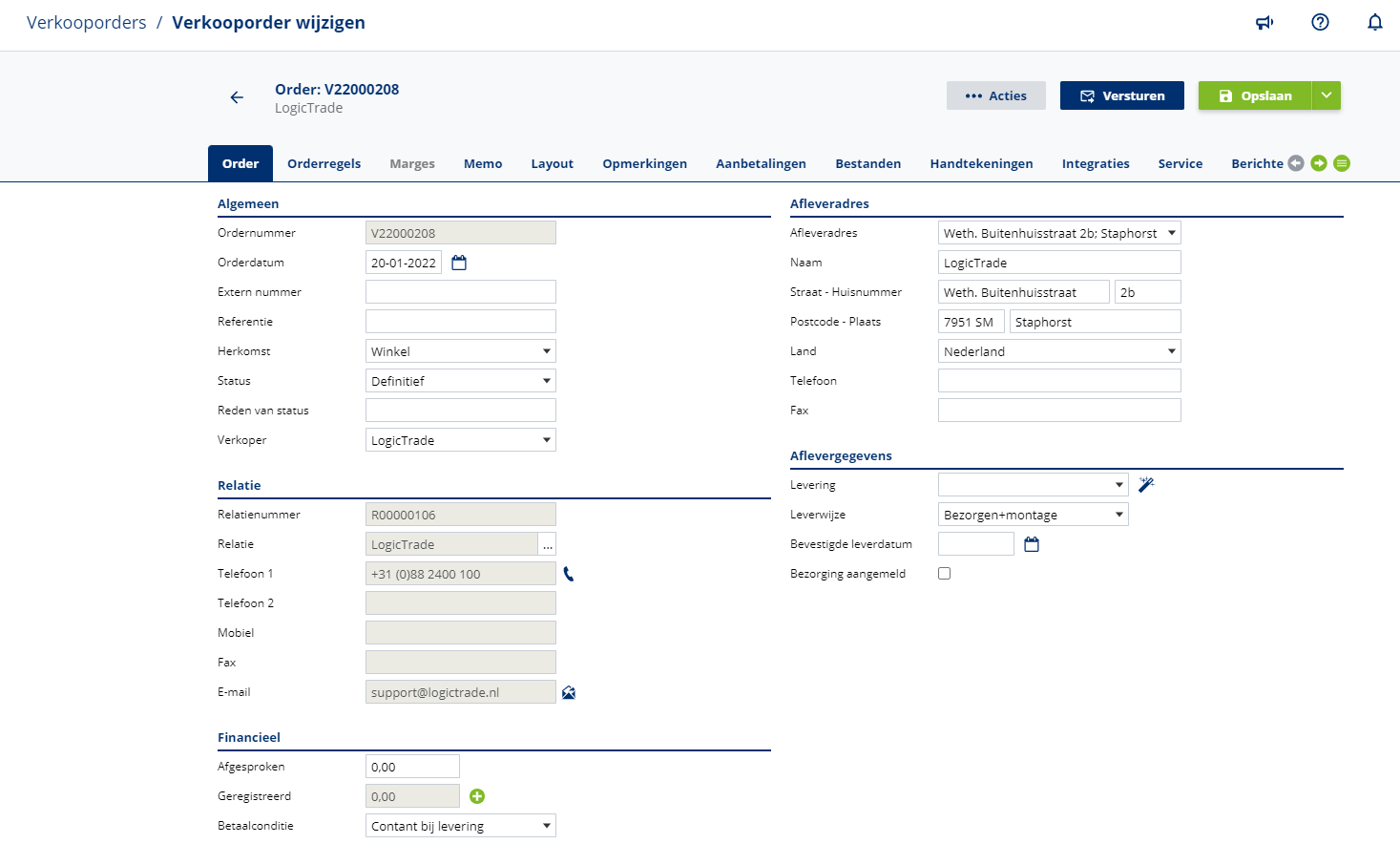The image size is (1400, 865).
Task: Expand the Herkomst dropdown
Action: pyautogui.click(x=460, y=351)
